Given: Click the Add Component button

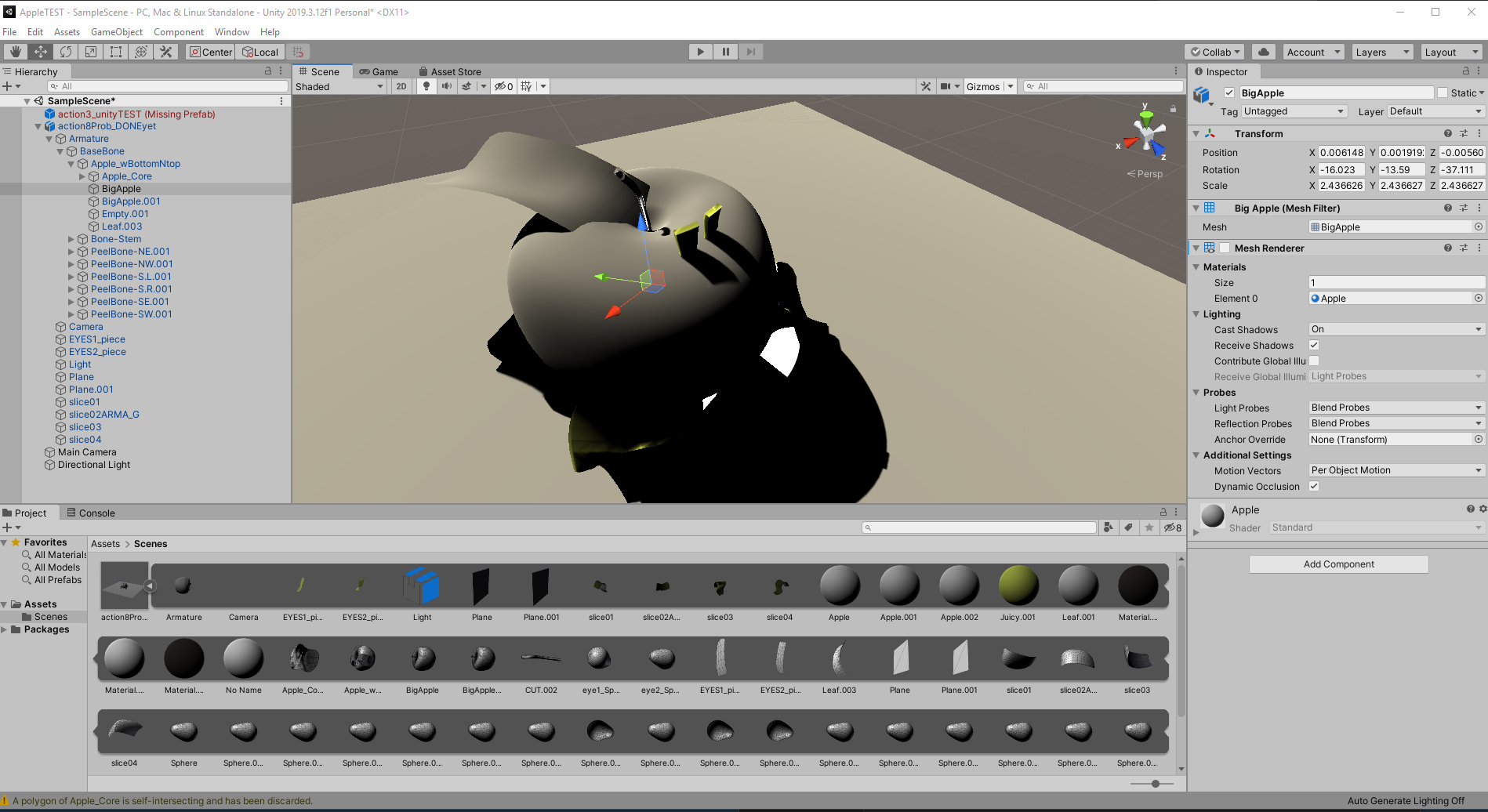Looking at the screenshot, I should click(x=1338, y=564).
